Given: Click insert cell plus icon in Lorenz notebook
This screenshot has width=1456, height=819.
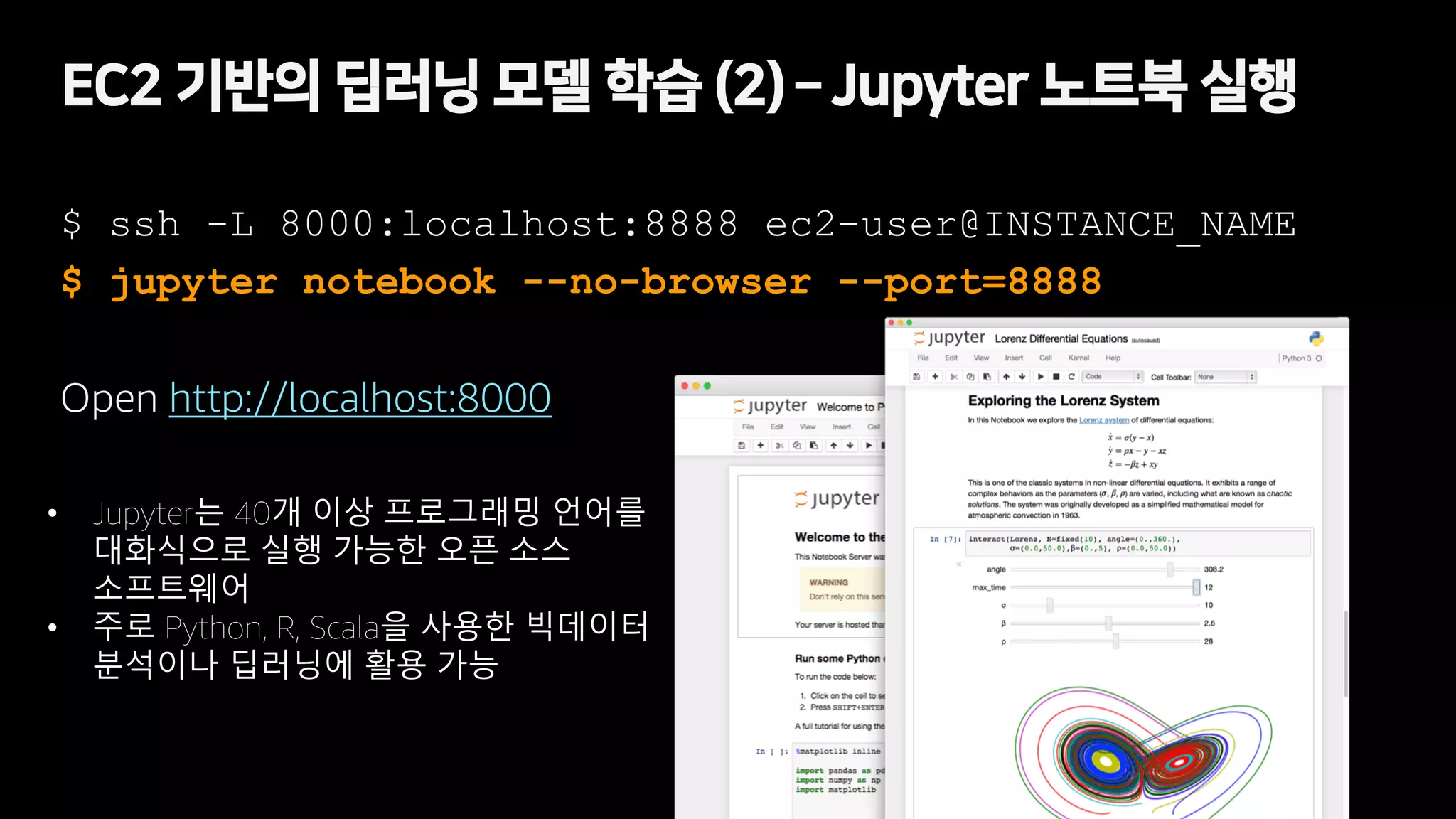Looking at the screenshot, I should [935, 377].
